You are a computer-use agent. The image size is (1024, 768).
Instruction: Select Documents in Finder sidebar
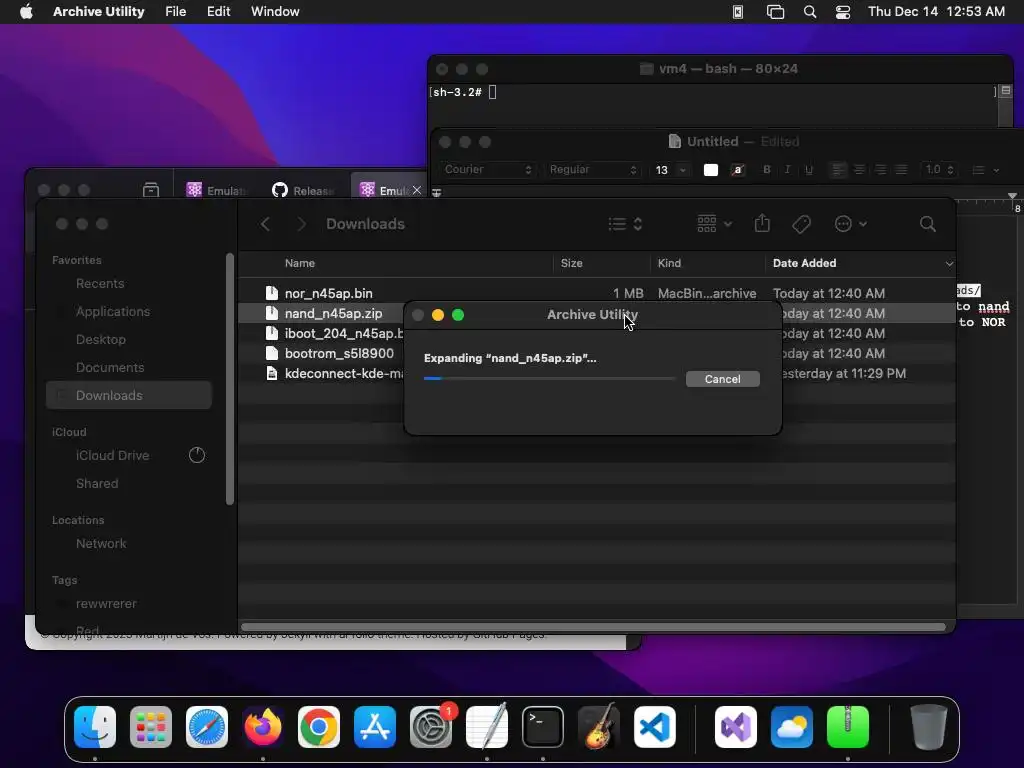(x=110, y=368)
